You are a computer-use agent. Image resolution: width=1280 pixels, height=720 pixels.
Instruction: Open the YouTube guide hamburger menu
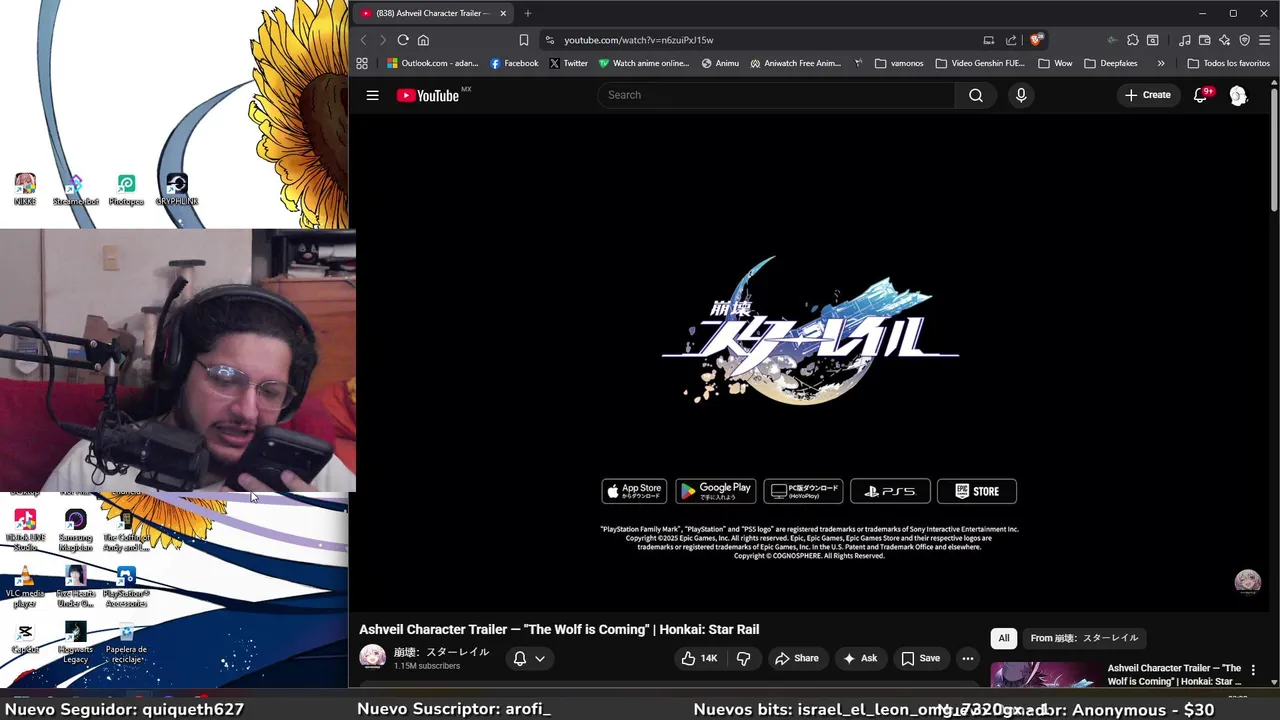[x=372, y=95]
